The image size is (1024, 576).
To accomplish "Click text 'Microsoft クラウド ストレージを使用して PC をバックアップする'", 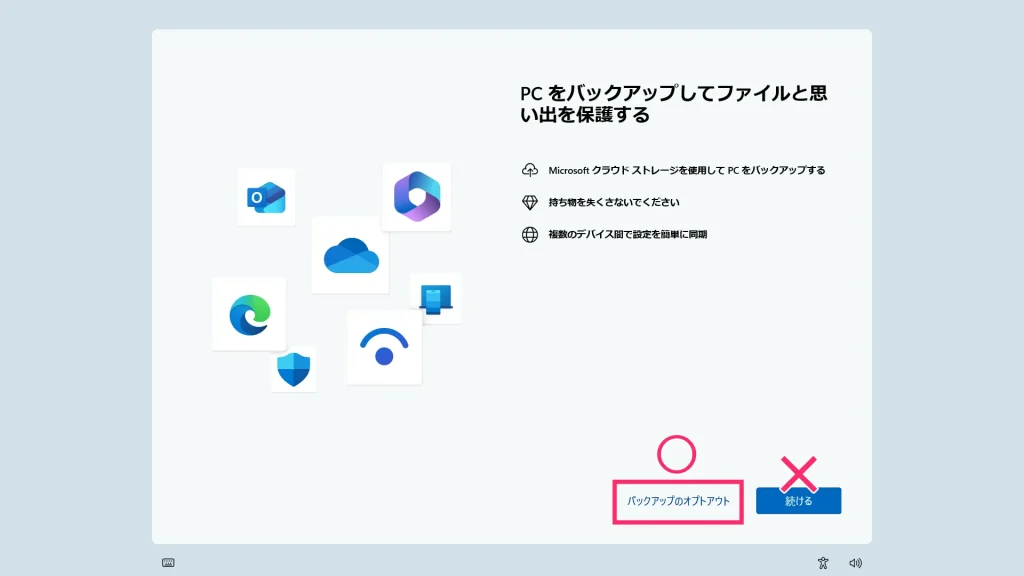I will 686,170.
